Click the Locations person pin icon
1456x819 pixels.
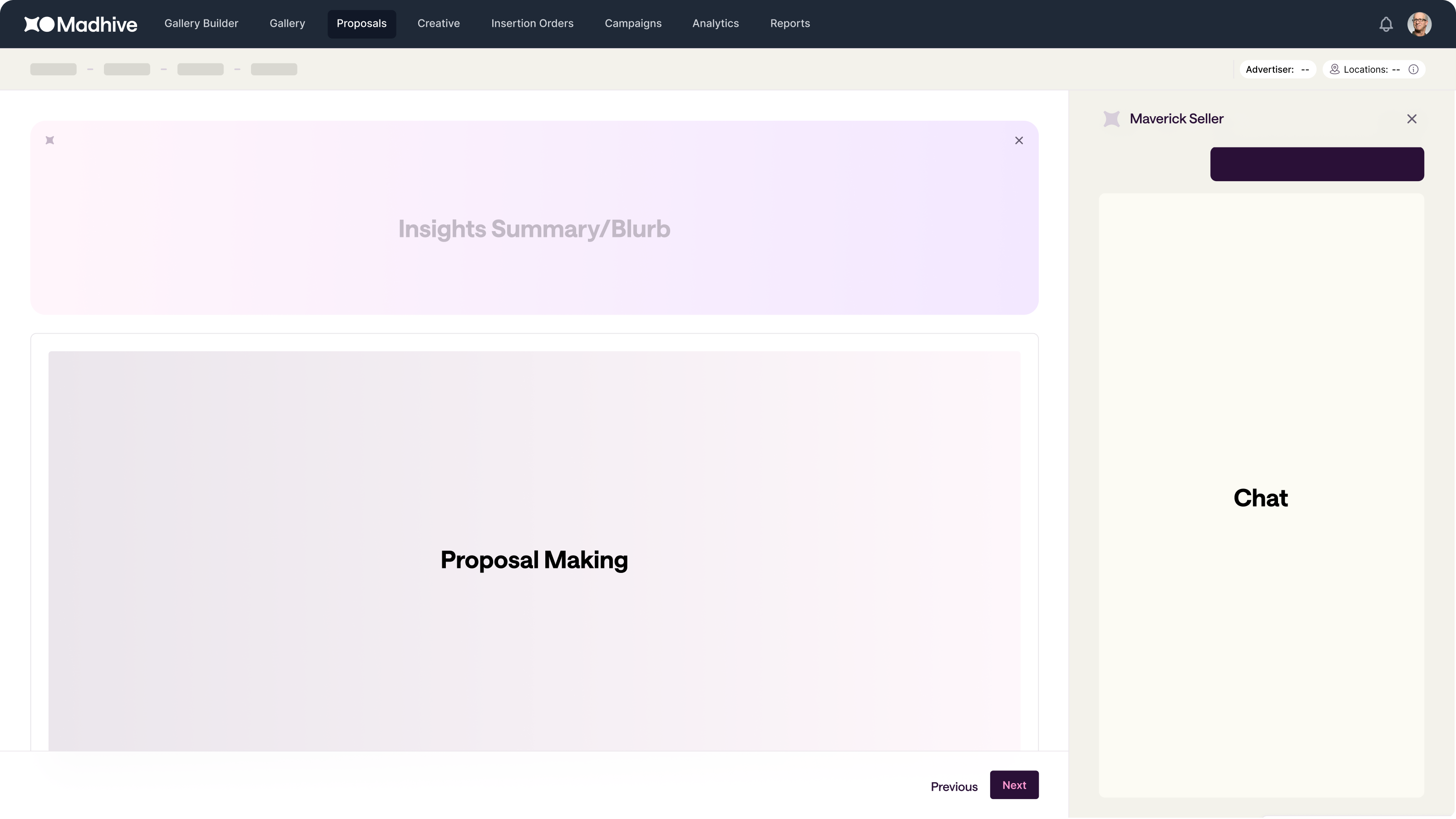click(x=1334, y=69)
